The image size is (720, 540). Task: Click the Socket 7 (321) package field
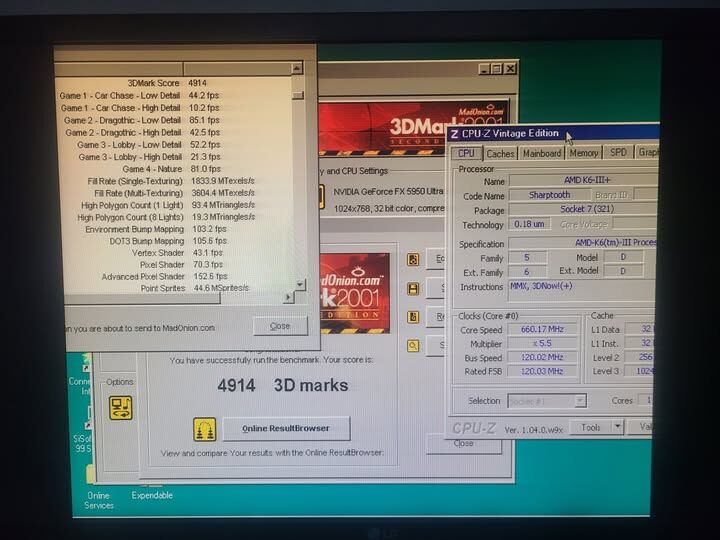click(583, 209)
